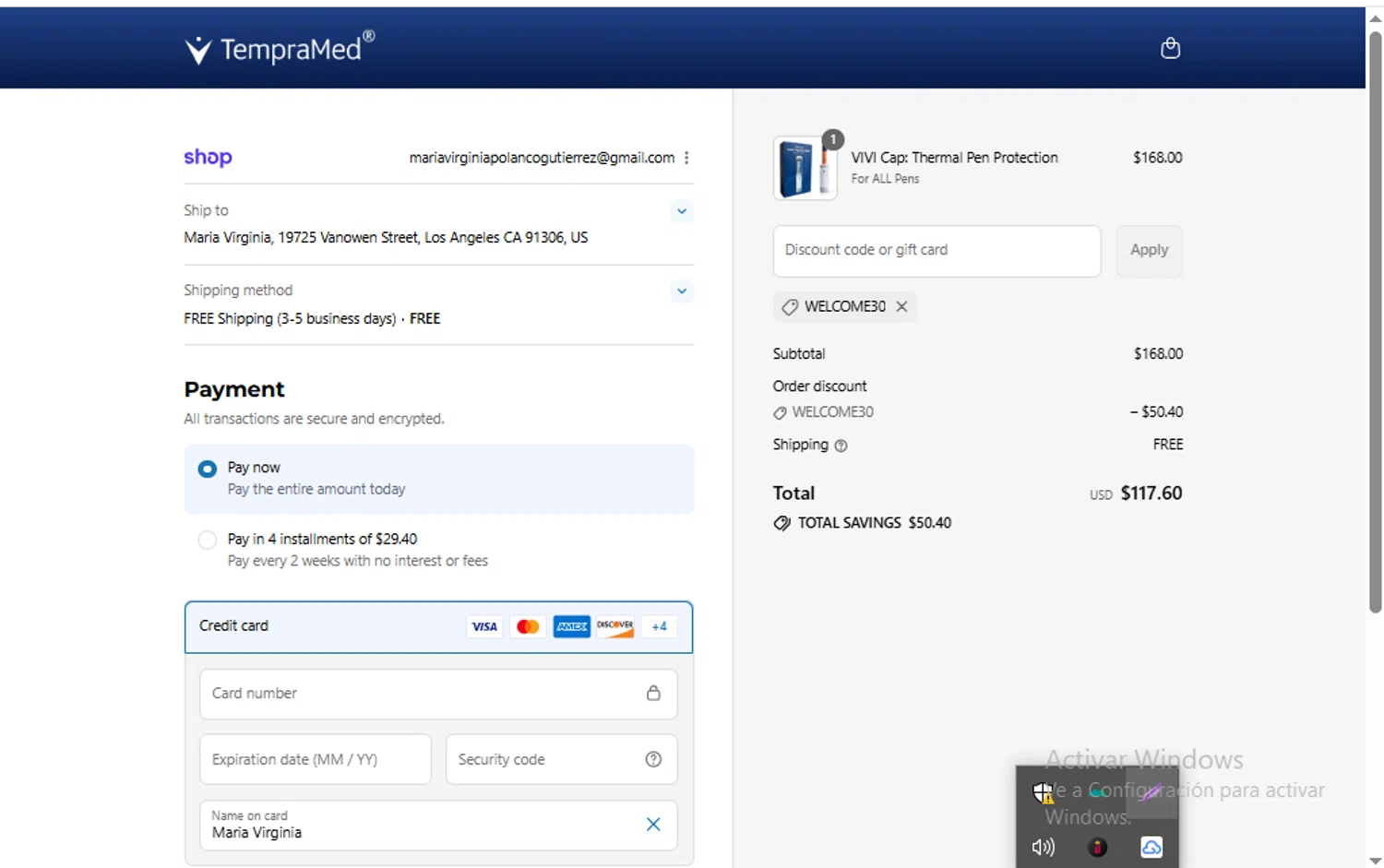The height and width of the screenshot is (868, 1384).
Task: Click the TempraMed logo
Action: click(x=280, y=48)
